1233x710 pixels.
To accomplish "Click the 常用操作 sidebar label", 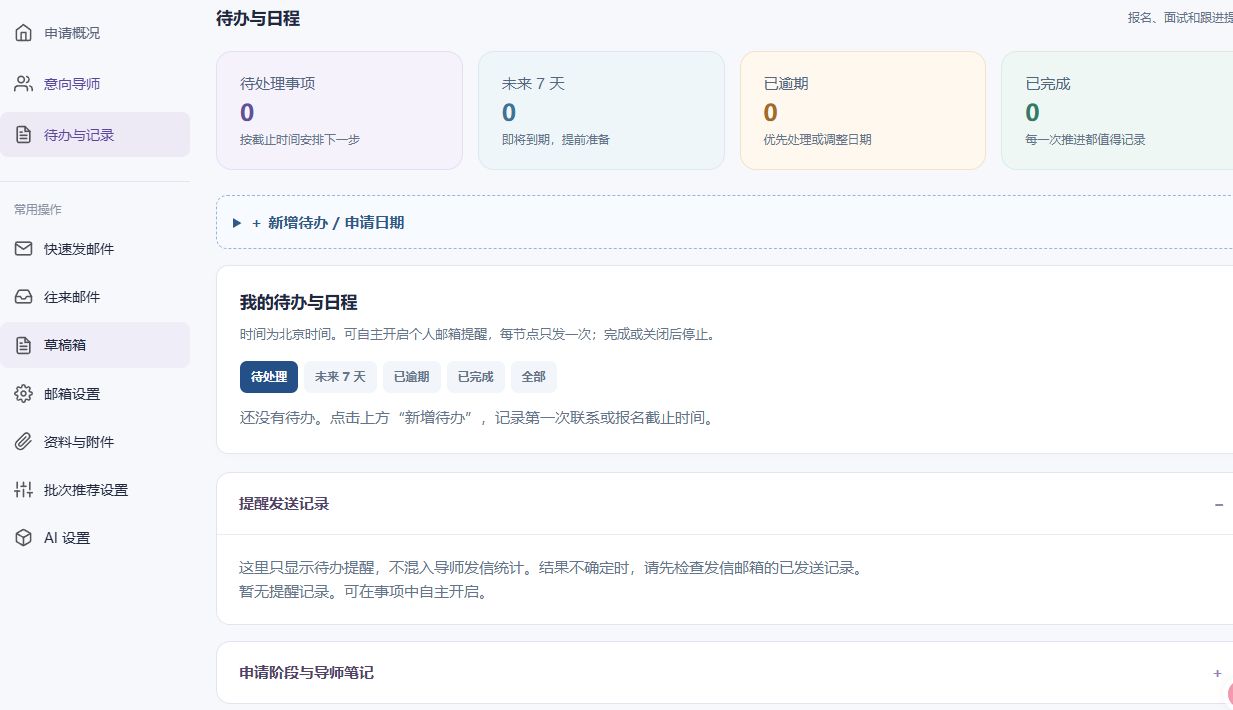I will coord(38,209).
